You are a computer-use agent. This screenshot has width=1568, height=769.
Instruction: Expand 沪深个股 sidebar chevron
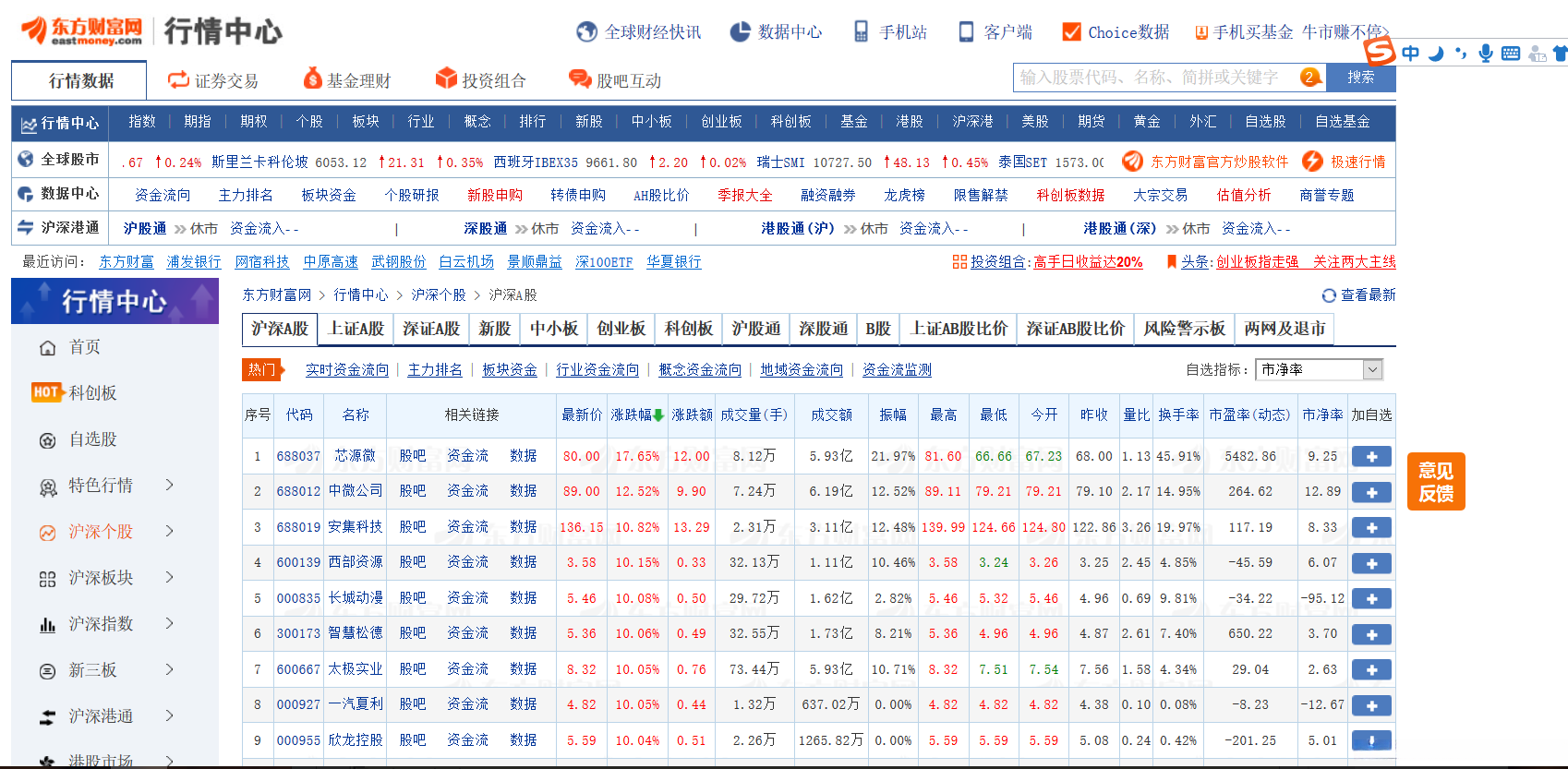coord(169,531)
